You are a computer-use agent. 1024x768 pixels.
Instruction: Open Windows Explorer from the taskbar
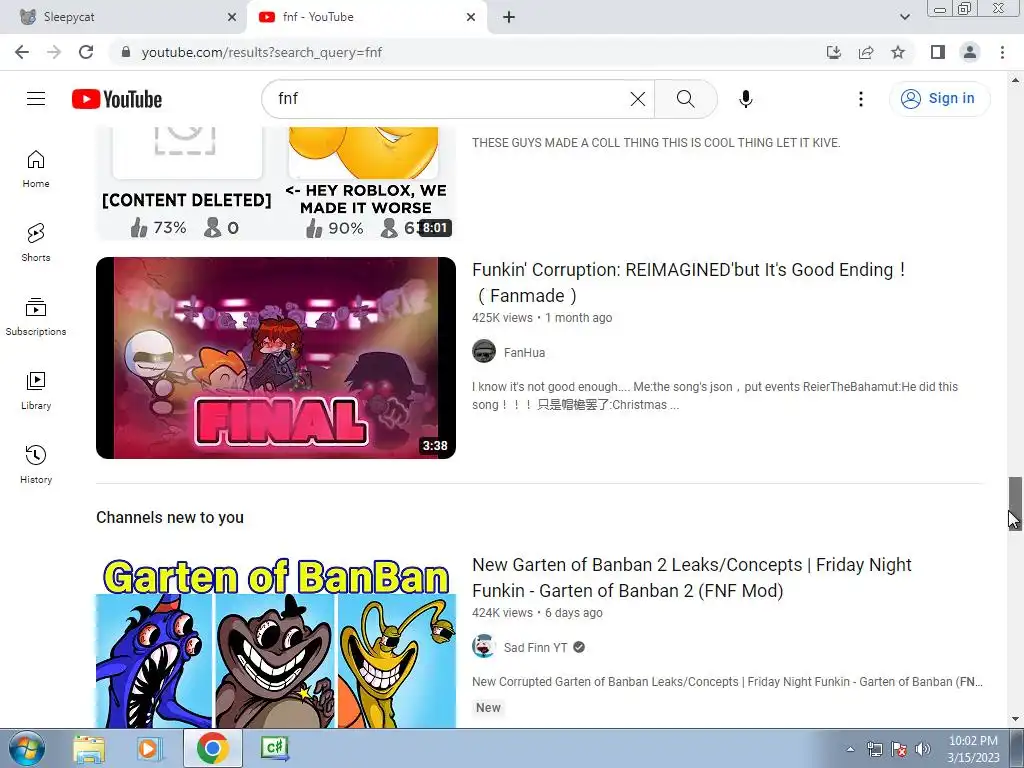tap(88, 748)
